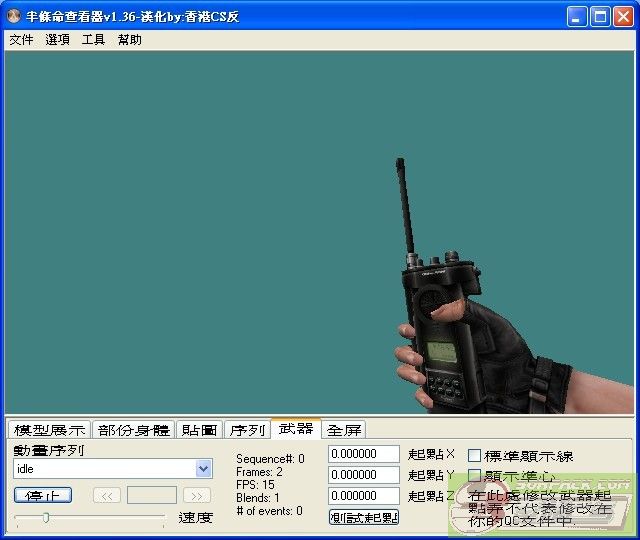Close the model viewer window
Screen dimensions: 640x540
(623, 17)
